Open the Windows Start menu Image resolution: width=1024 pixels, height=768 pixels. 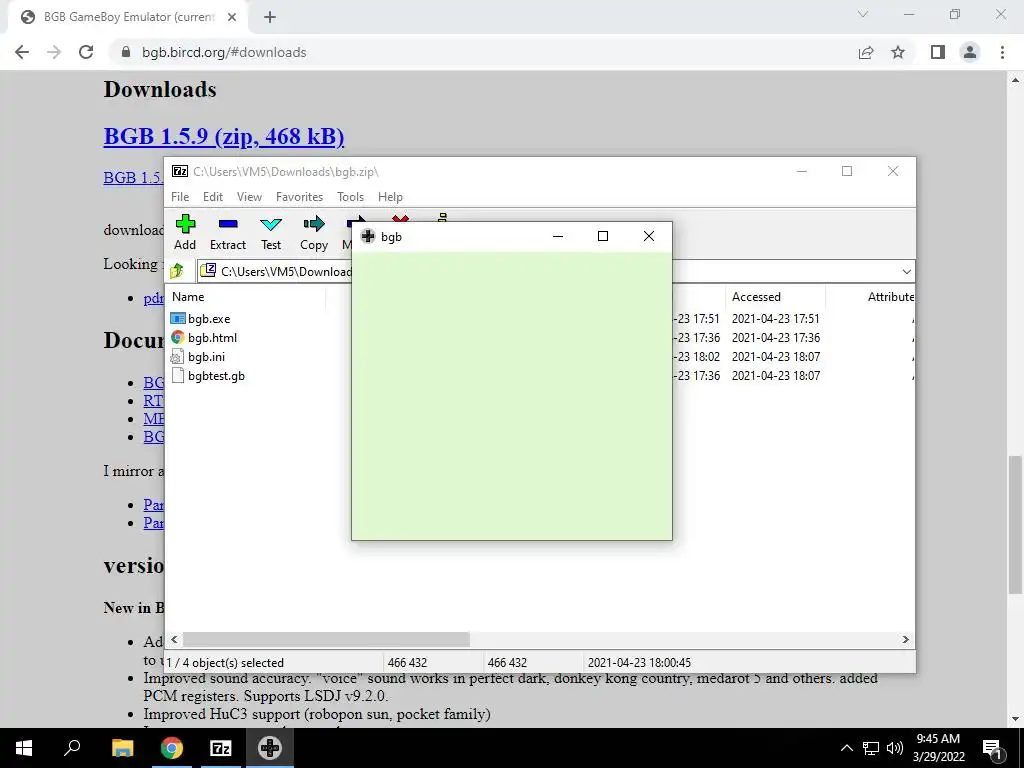click(x=24, y=748)
